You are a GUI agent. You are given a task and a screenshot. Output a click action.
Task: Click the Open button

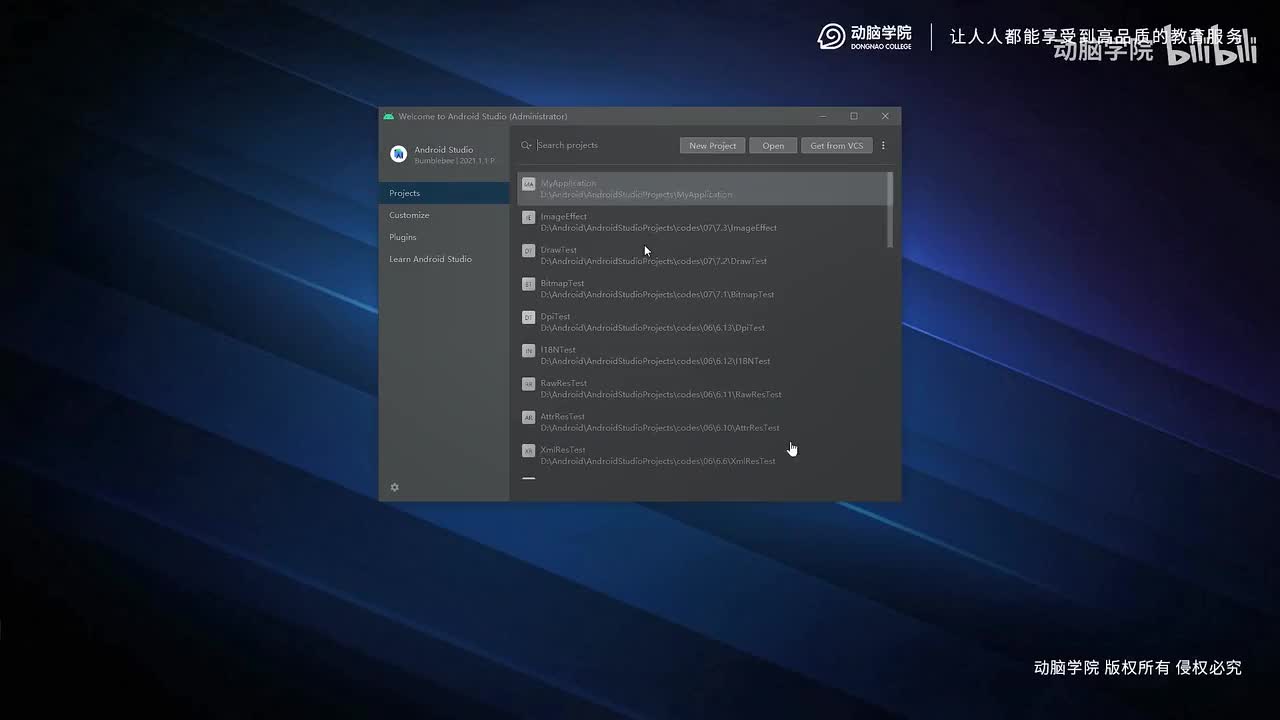tap(773, 146)
